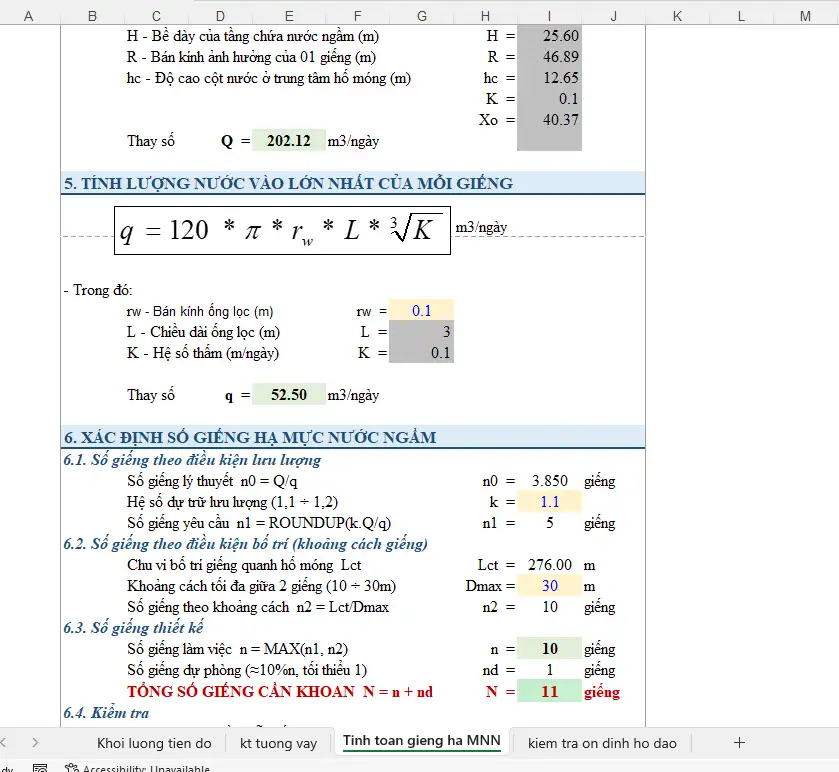Select the hc value cell 12.65

click(x=550, y=78)
